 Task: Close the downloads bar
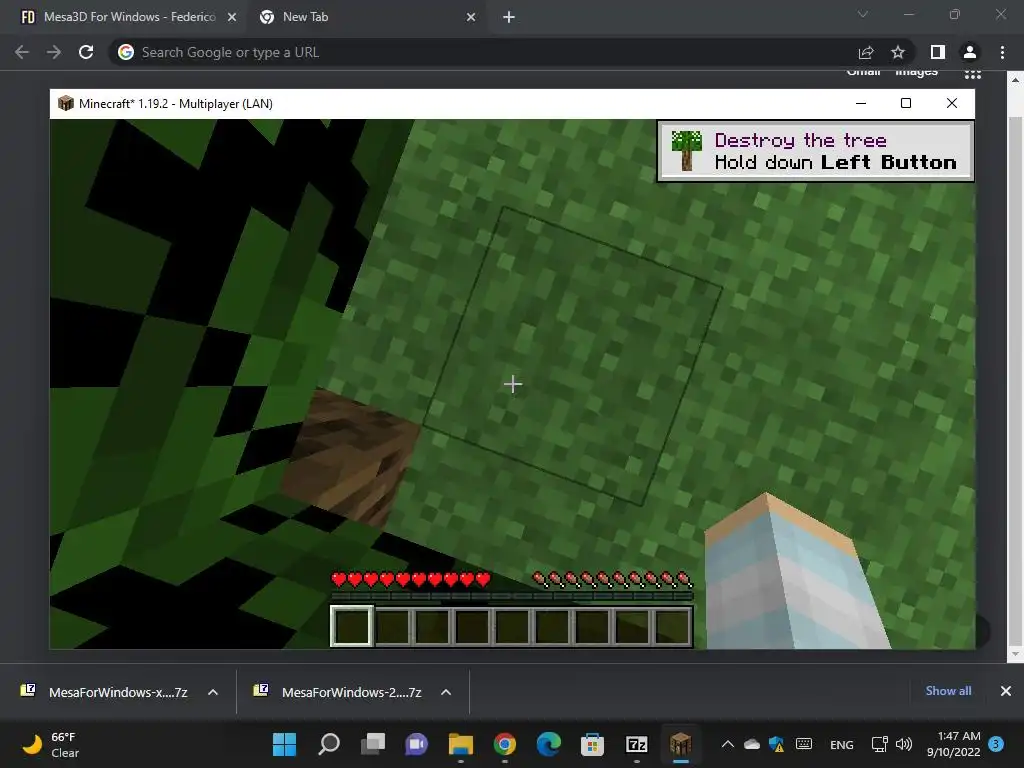pyautogui.click(x=1006, y=691)
